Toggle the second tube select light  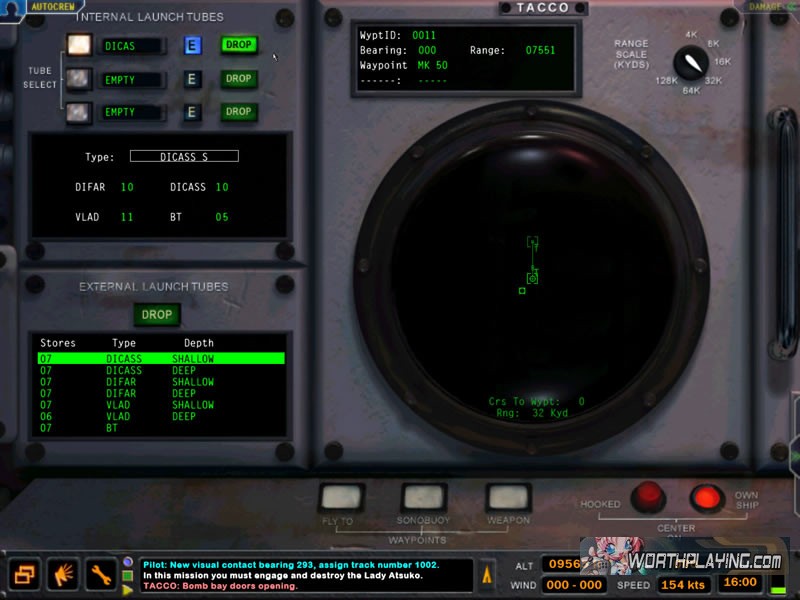coord(80,79)
